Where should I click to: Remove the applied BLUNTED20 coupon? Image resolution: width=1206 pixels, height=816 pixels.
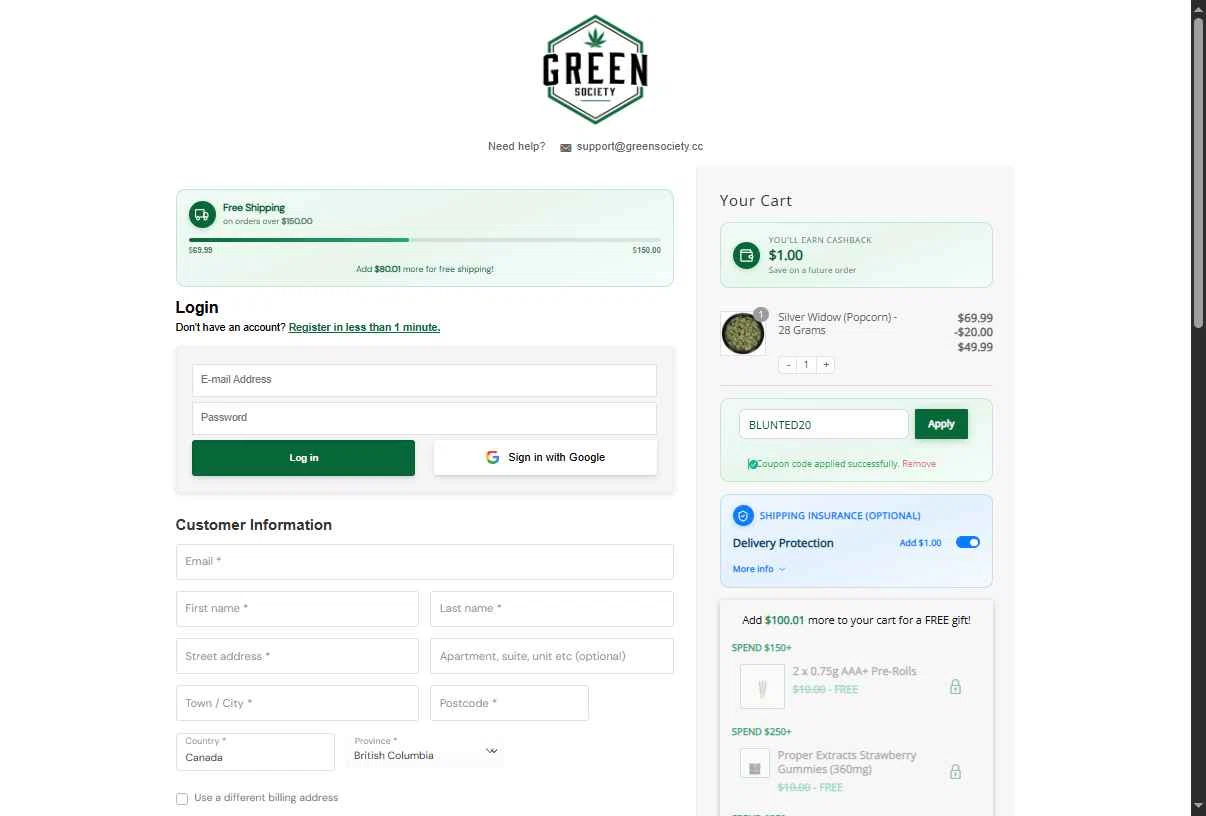(x=919, y=464)
